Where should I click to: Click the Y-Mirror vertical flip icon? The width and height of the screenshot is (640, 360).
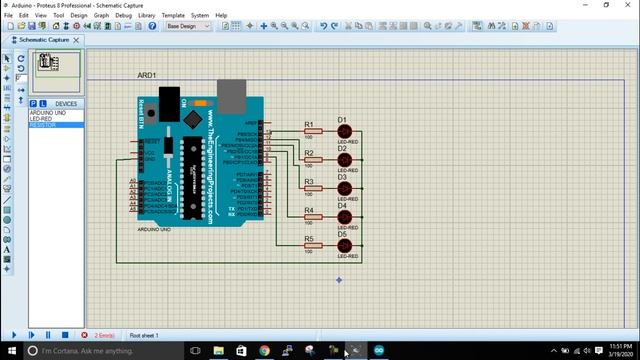tap(21, 100)
